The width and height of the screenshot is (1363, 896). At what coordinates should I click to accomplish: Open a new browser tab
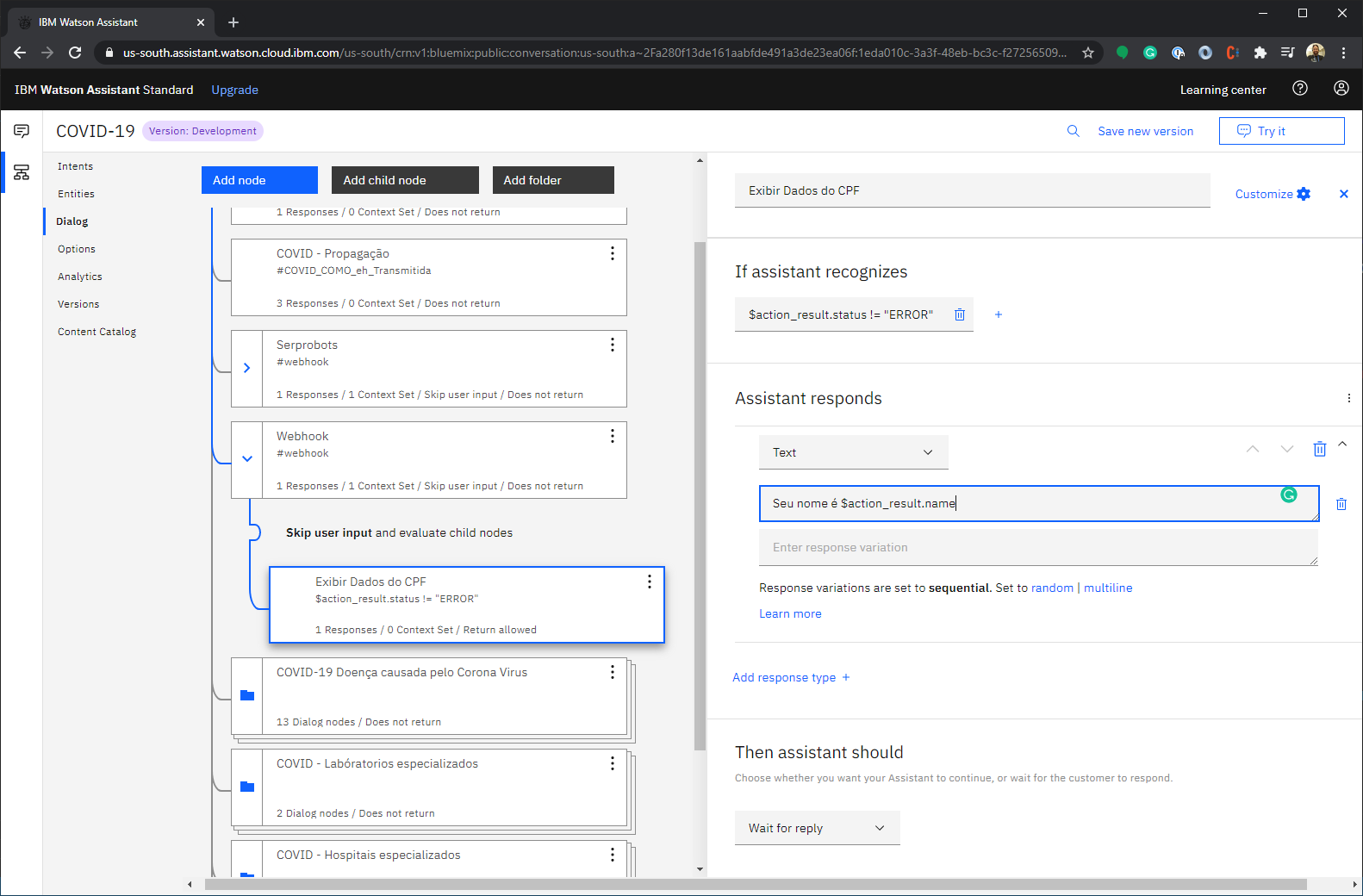pyautogui.click(x=233, y=22)
